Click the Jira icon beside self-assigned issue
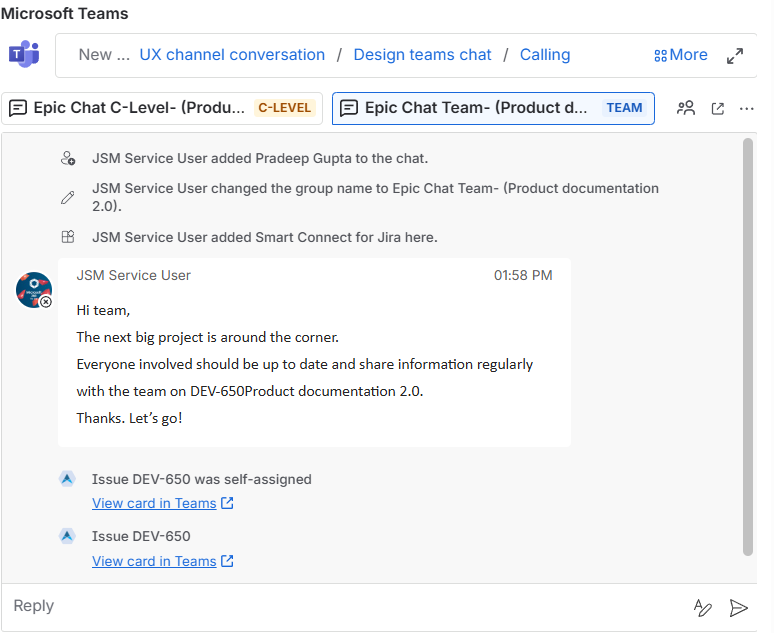Image resolution: width=774 pixels, height=633 pixels. [x=67, y=479]
